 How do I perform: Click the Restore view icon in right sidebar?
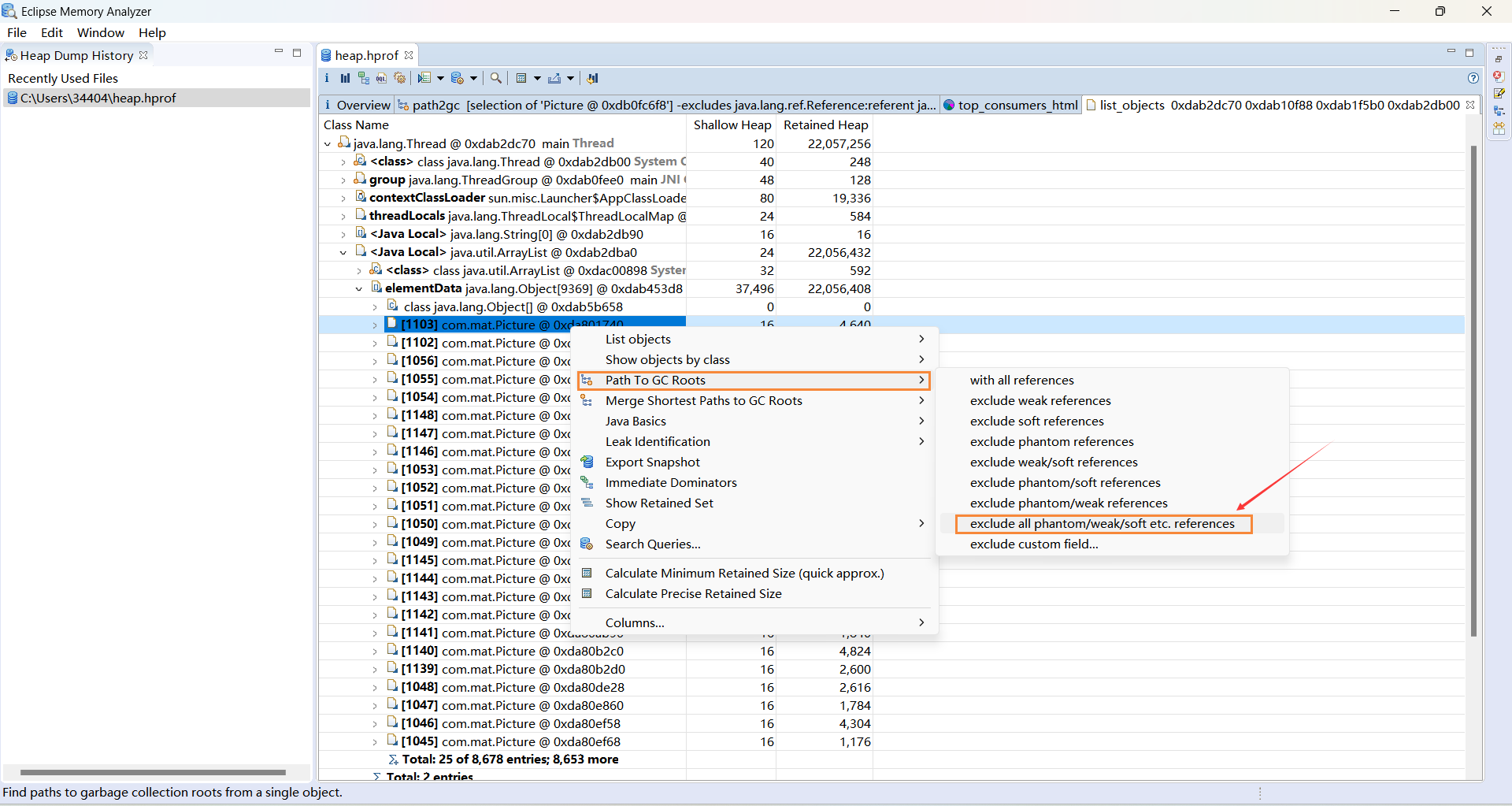coord(1499,59)
